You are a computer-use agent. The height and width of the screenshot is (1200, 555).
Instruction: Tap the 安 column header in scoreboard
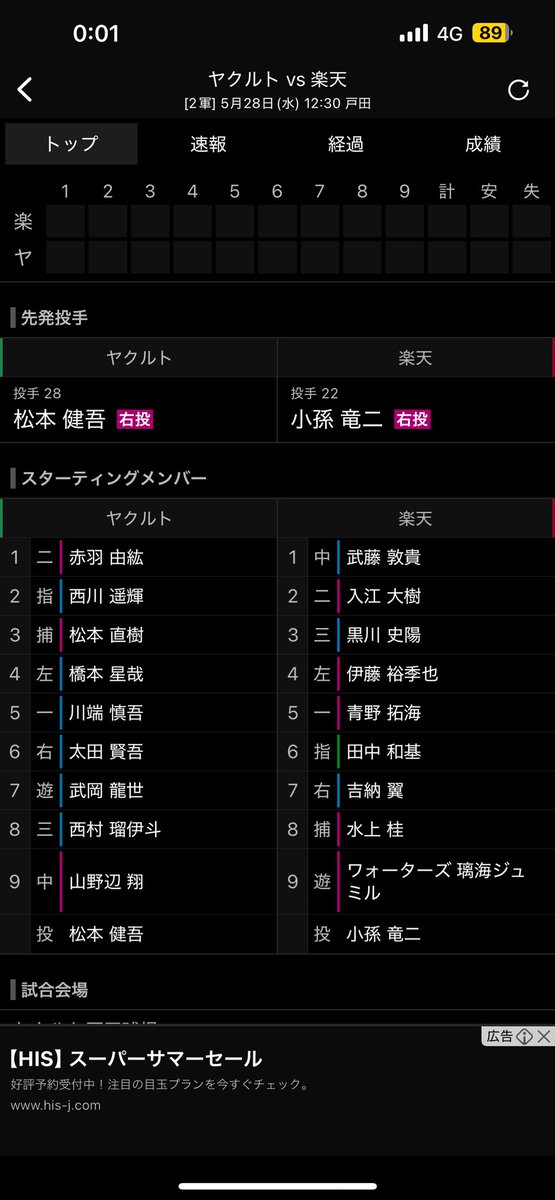pos(489,191)
